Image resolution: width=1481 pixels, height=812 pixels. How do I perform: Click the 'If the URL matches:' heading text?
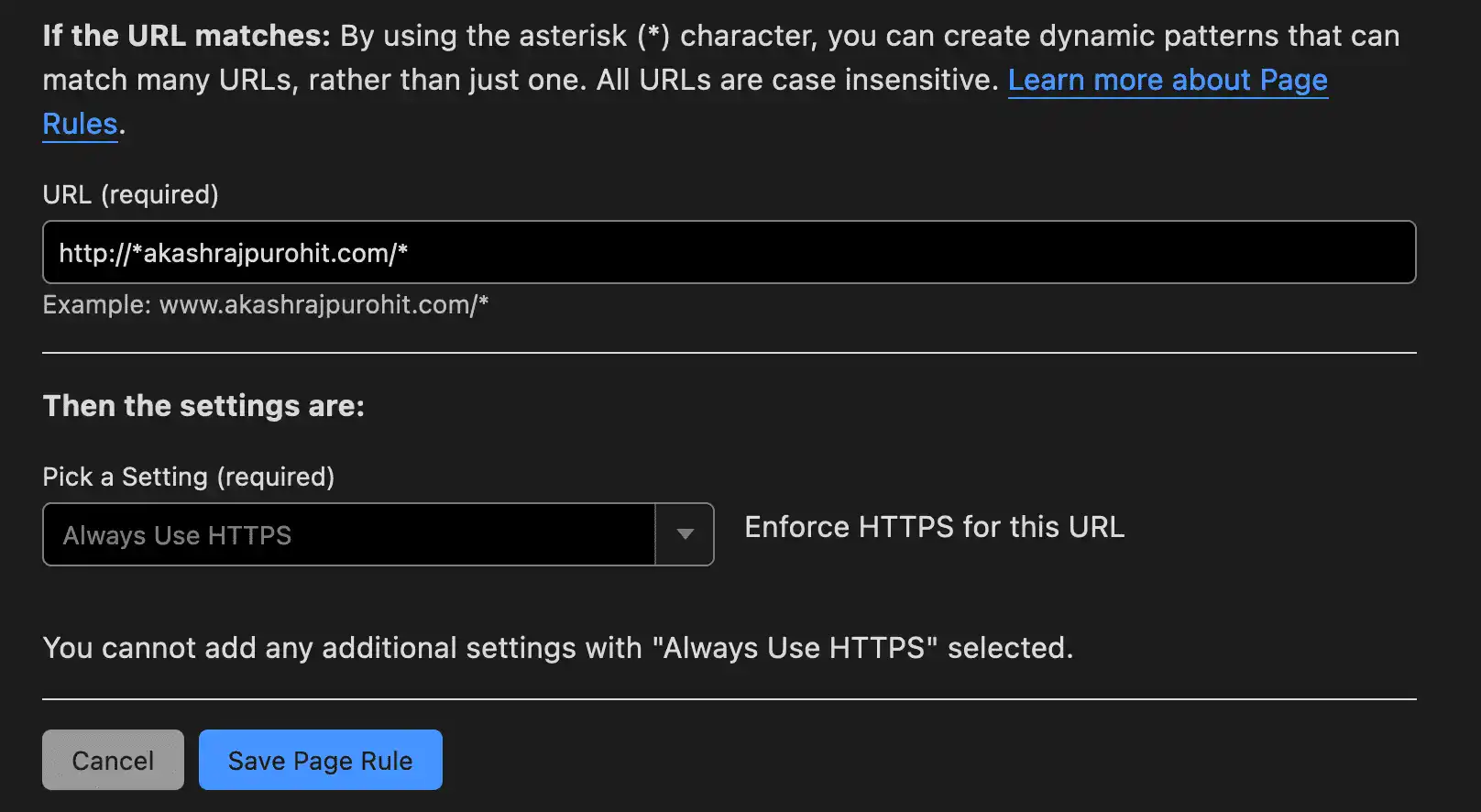point(186,36)
